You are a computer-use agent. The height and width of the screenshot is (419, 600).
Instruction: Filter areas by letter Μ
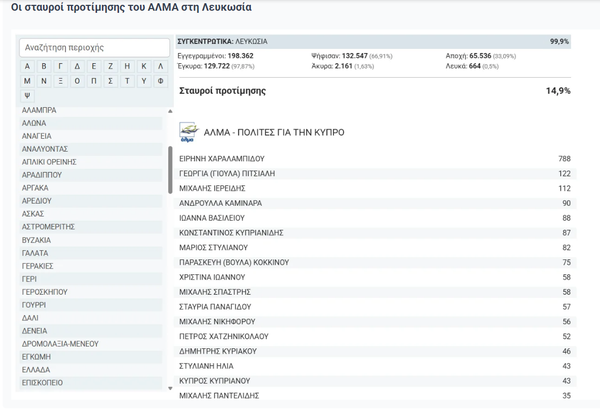click(x=27, y=81)
